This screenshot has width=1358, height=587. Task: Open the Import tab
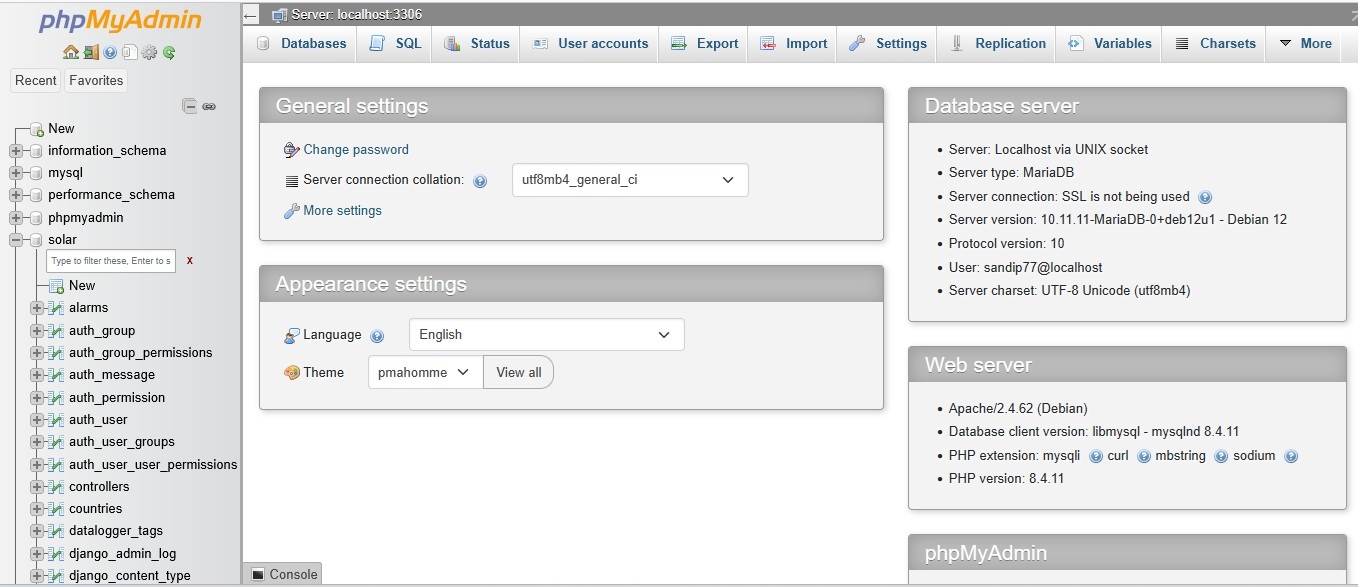click(x=793, y=44)
